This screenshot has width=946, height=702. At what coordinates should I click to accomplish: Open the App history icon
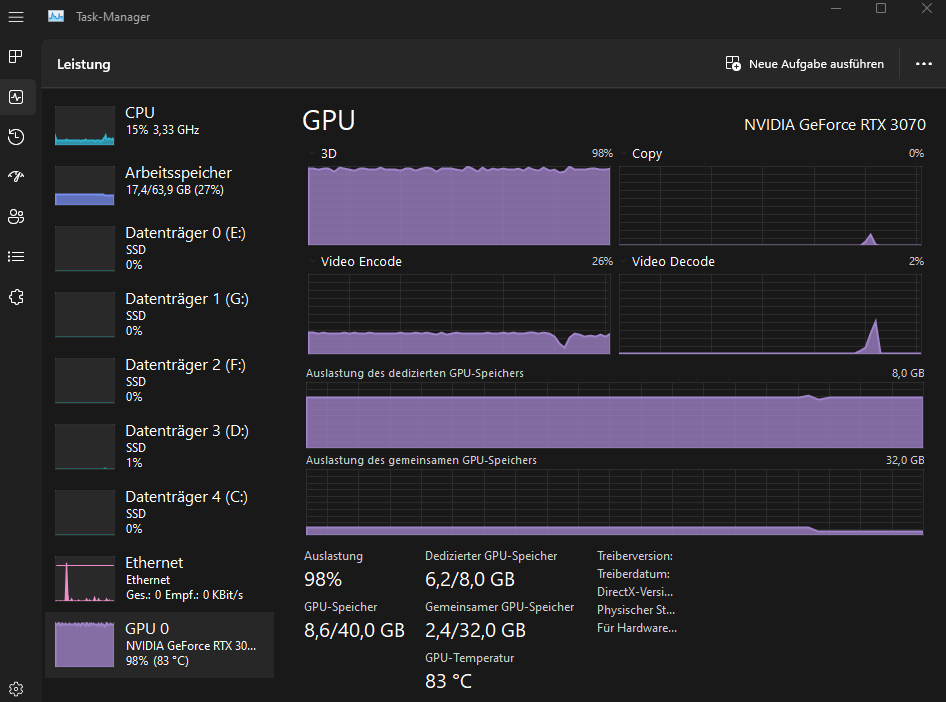click(x=16, y=137)
